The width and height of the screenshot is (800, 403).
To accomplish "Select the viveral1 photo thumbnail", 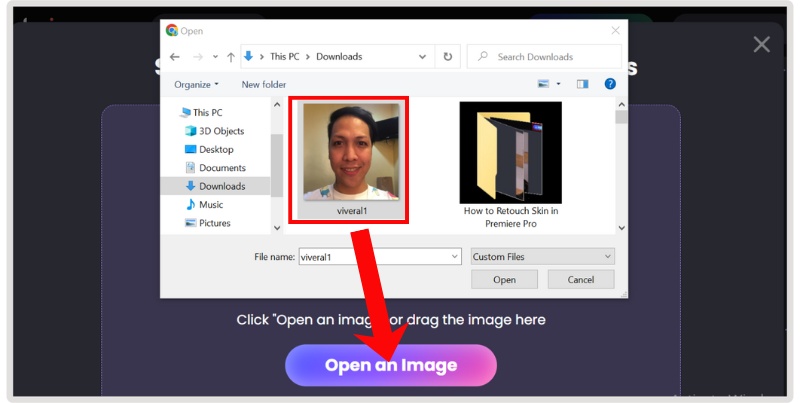I will point(351,153).
